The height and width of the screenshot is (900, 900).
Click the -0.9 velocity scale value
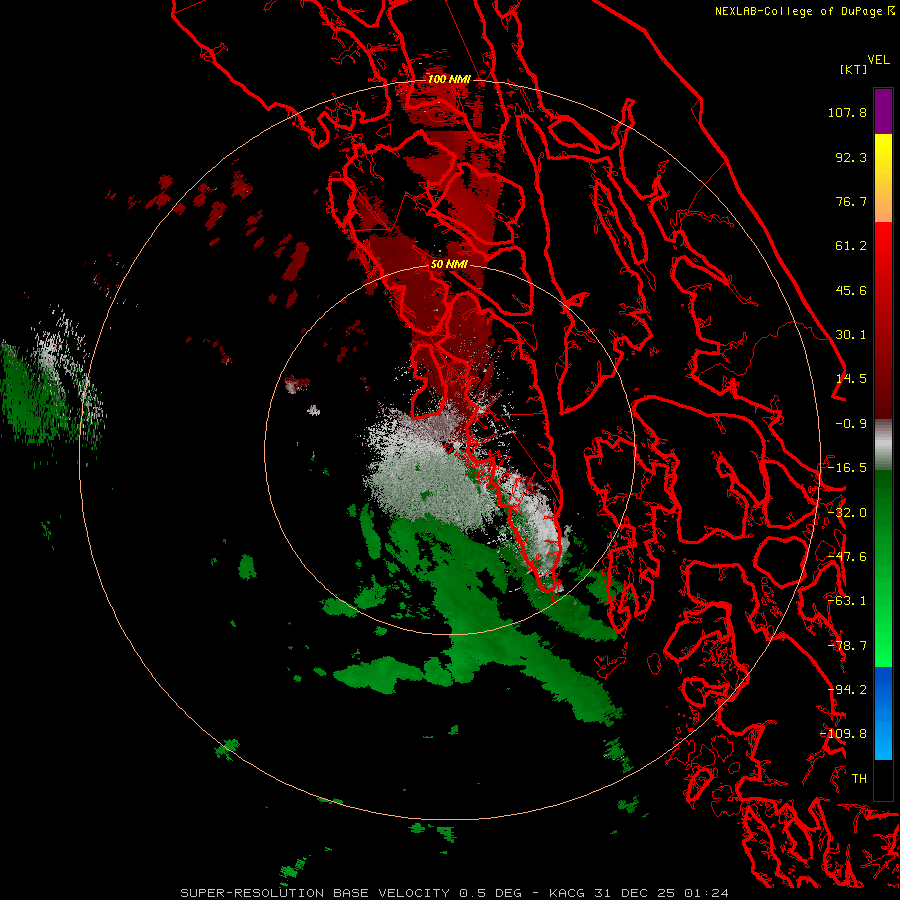tap(851, 424)
